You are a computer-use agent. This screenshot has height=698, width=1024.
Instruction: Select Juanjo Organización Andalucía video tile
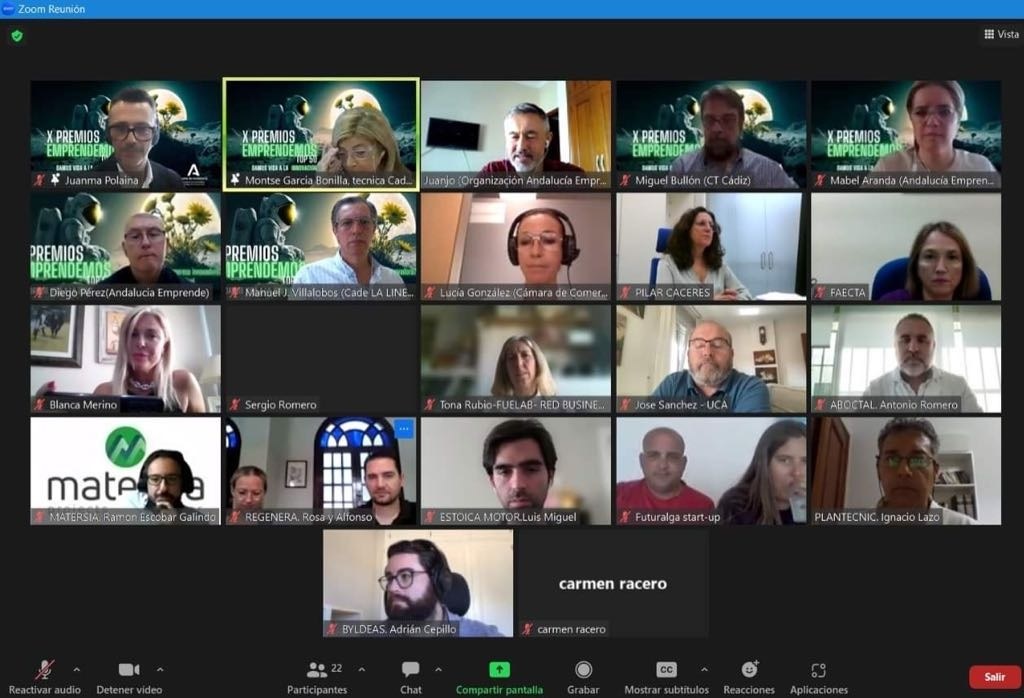coord(516,135)
